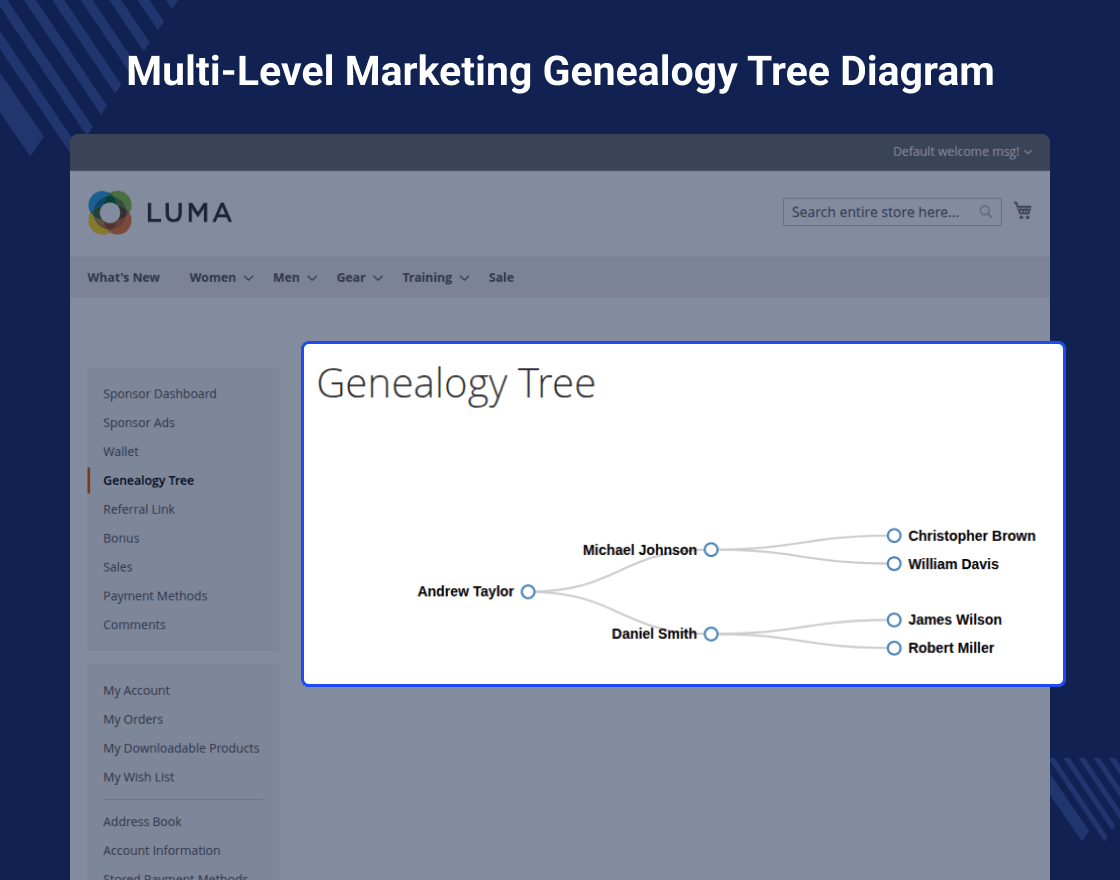Go to Sponsor Dashboard
The height and width of the screenshot is (880, 1120).
tap(159, 394)
